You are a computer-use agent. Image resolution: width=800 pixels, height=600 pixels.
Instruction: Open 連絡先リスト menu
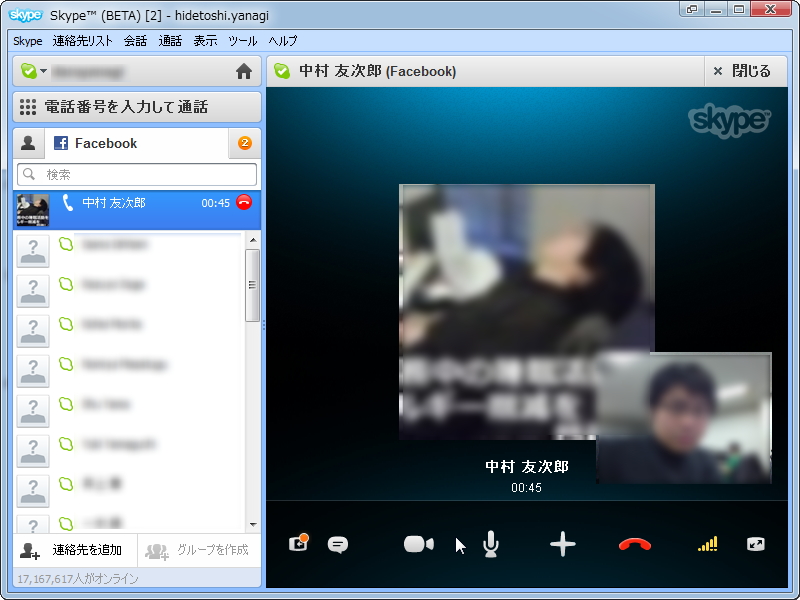coord(82,41)
